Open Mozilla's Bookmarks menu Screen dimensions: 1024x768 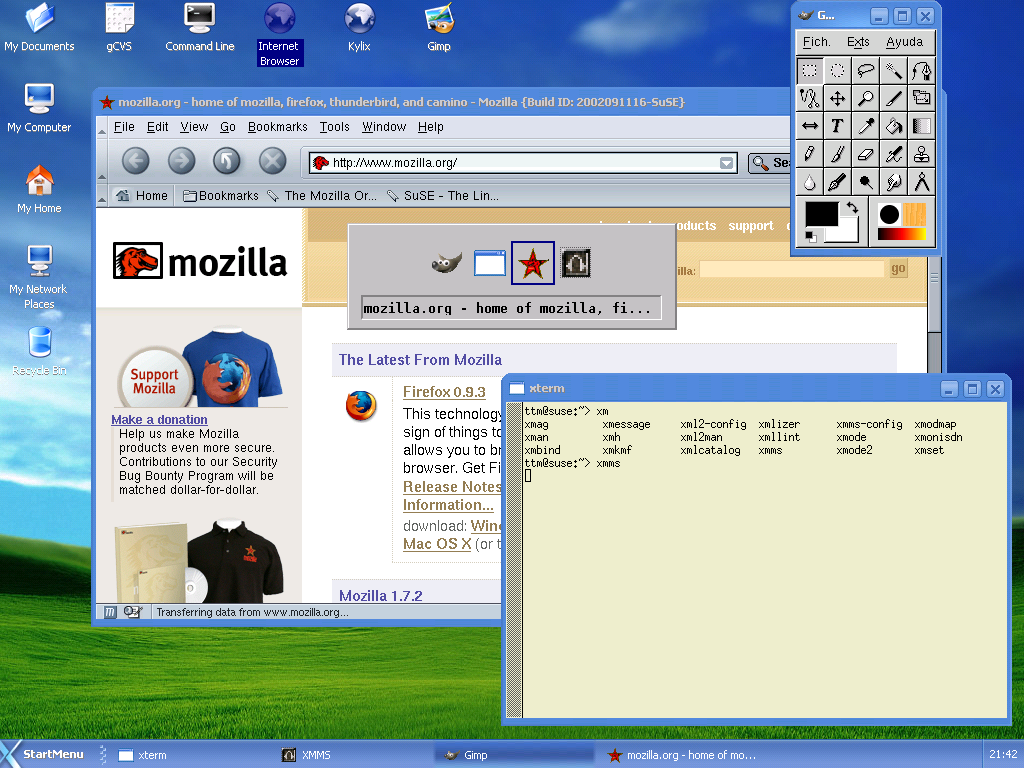coord(278,127)
